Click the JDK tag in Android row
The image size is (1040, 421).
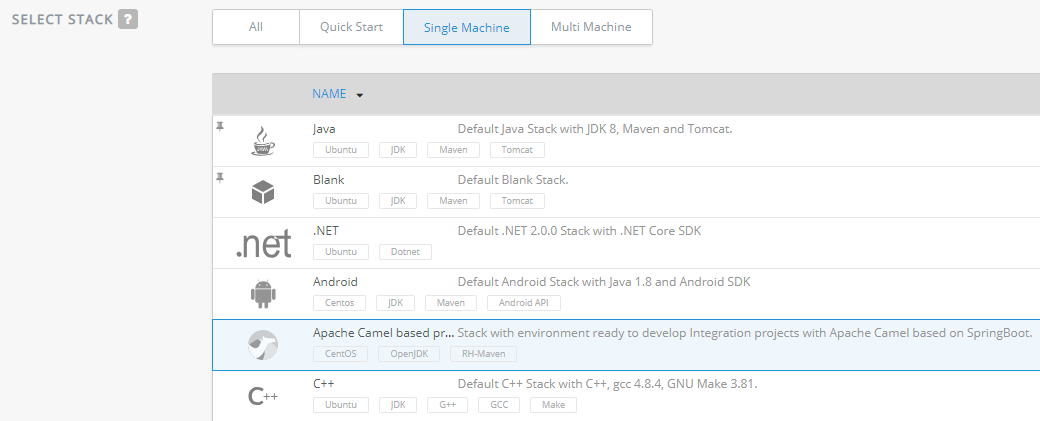395,303
